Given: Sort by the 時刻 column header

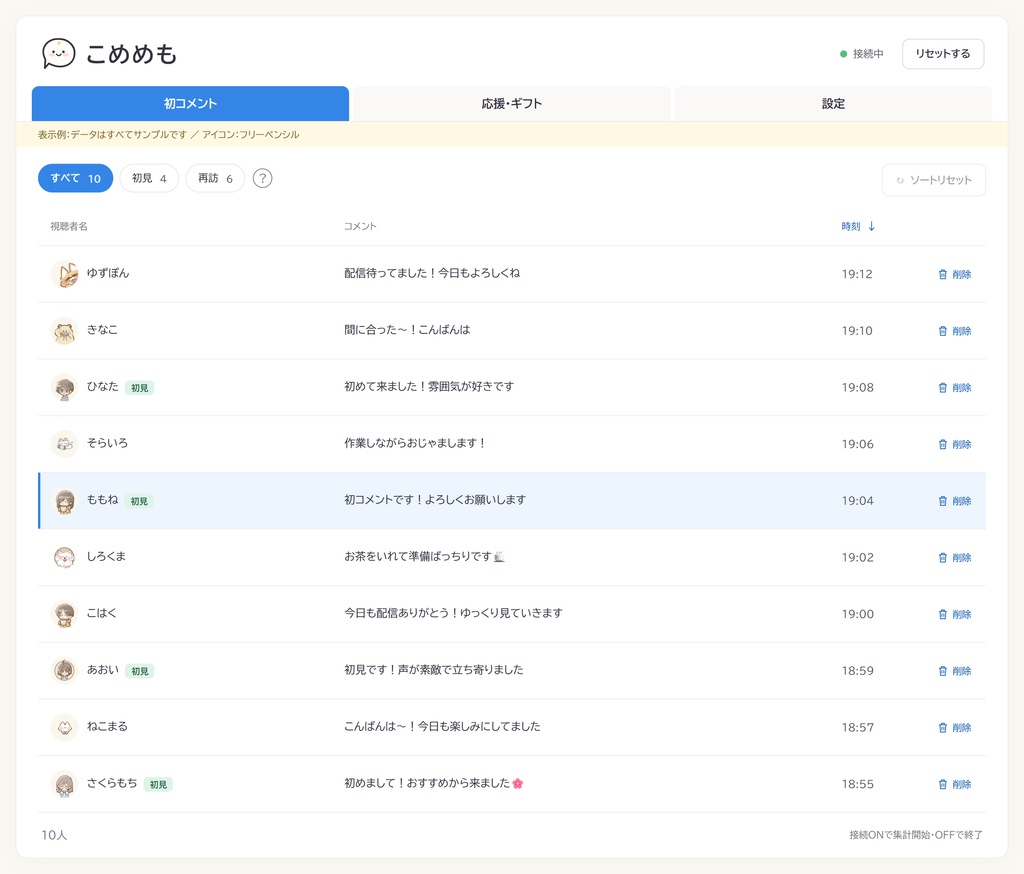Looking at the screenshot, I should click(858, 226).
